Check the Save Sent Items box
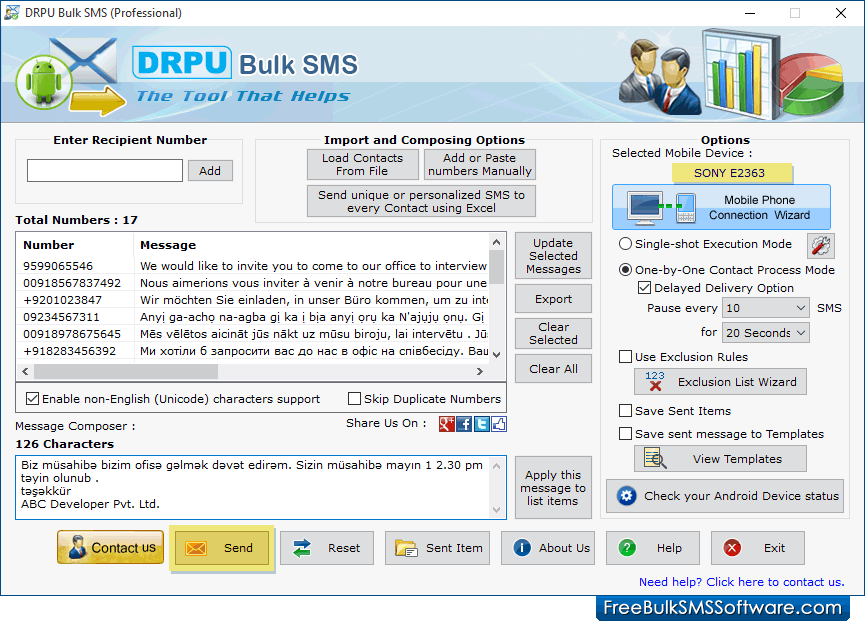The width and height of the screenshot is (865, 621). 625,411
